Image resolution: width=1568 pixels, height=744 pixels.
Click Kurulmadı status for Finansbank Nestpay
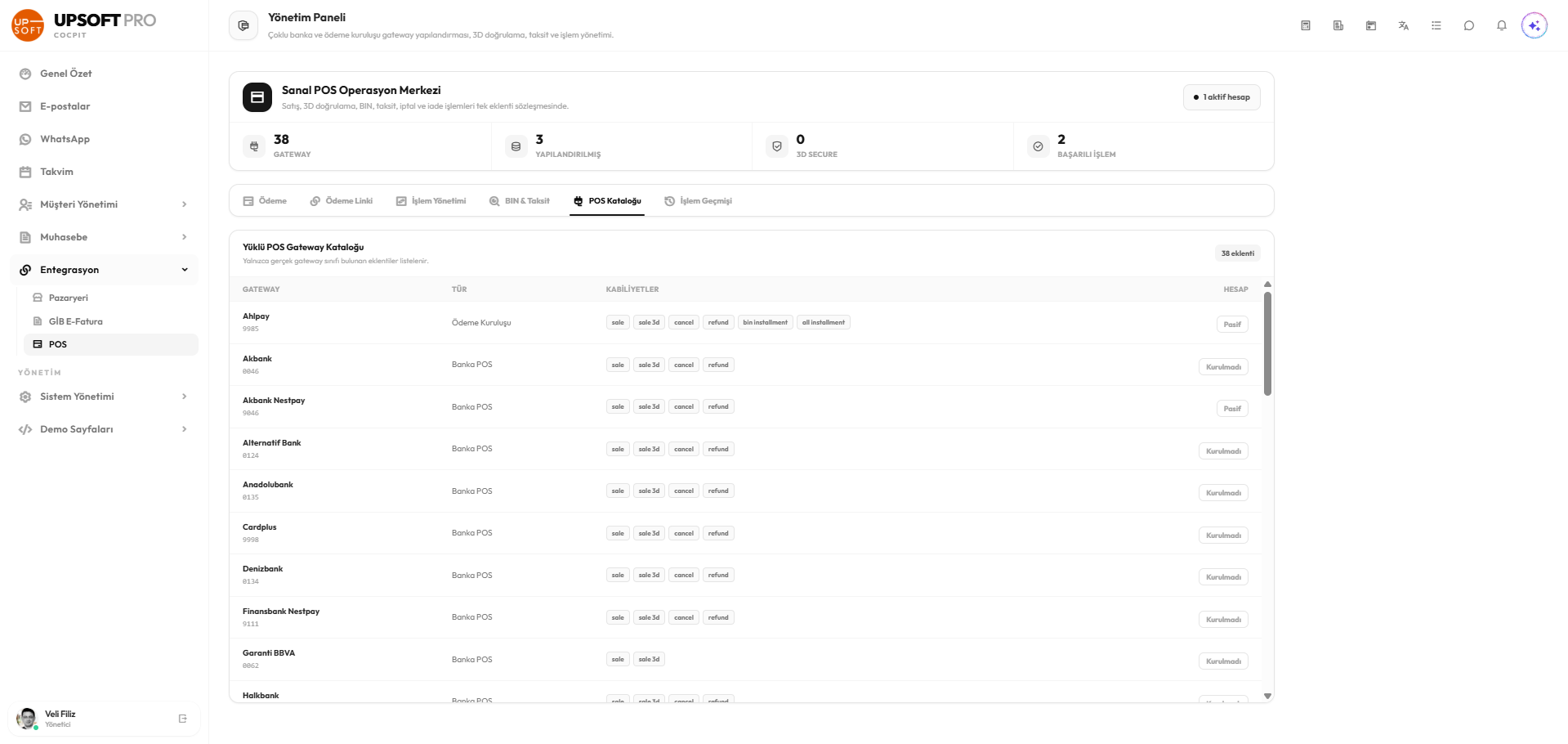tap(1223, 620)
